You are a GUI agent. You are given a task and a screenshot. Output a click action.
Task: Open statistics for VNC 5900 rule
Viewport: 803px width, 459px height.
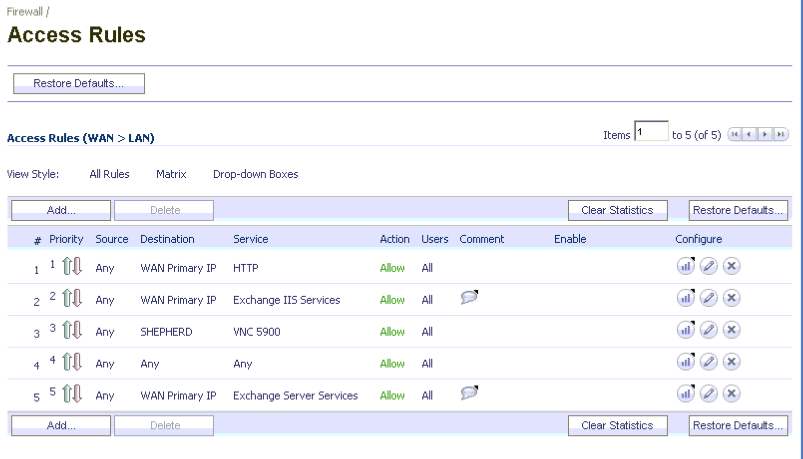(x=685, y=329)
